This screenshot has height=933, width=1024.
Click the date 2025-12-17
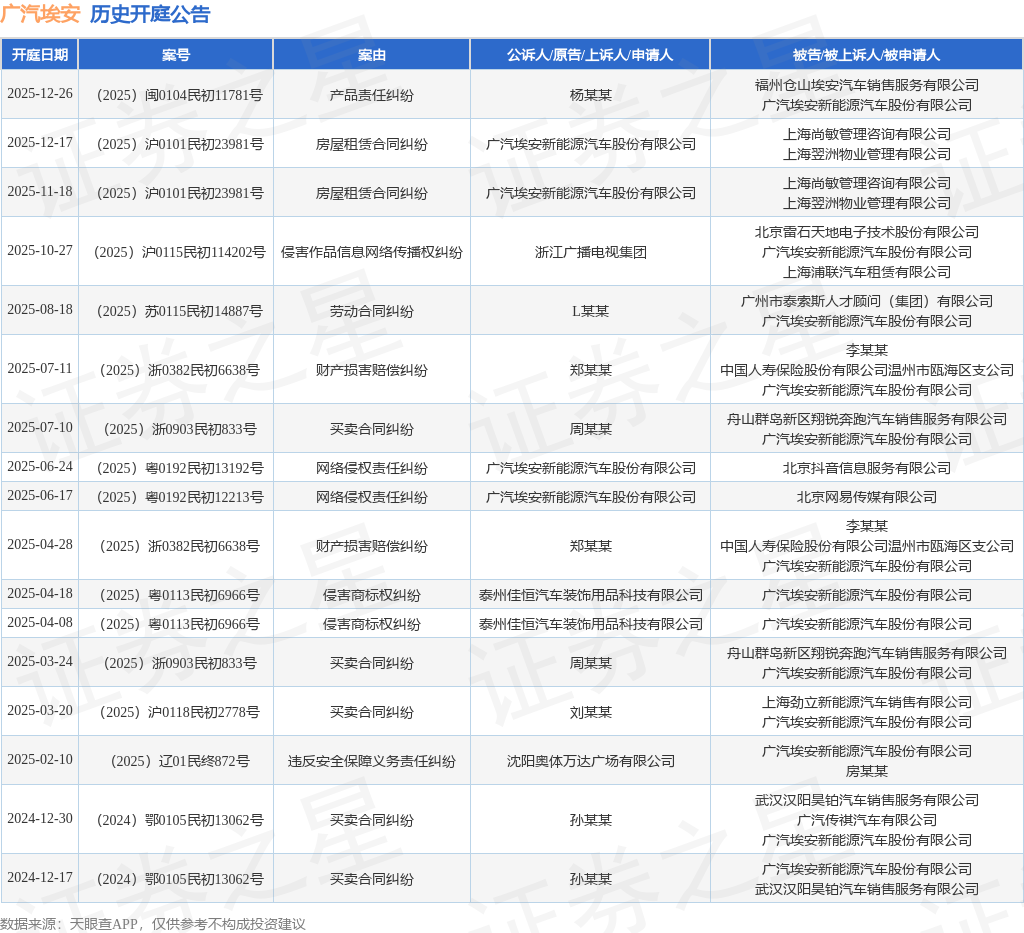coord(40,142)
